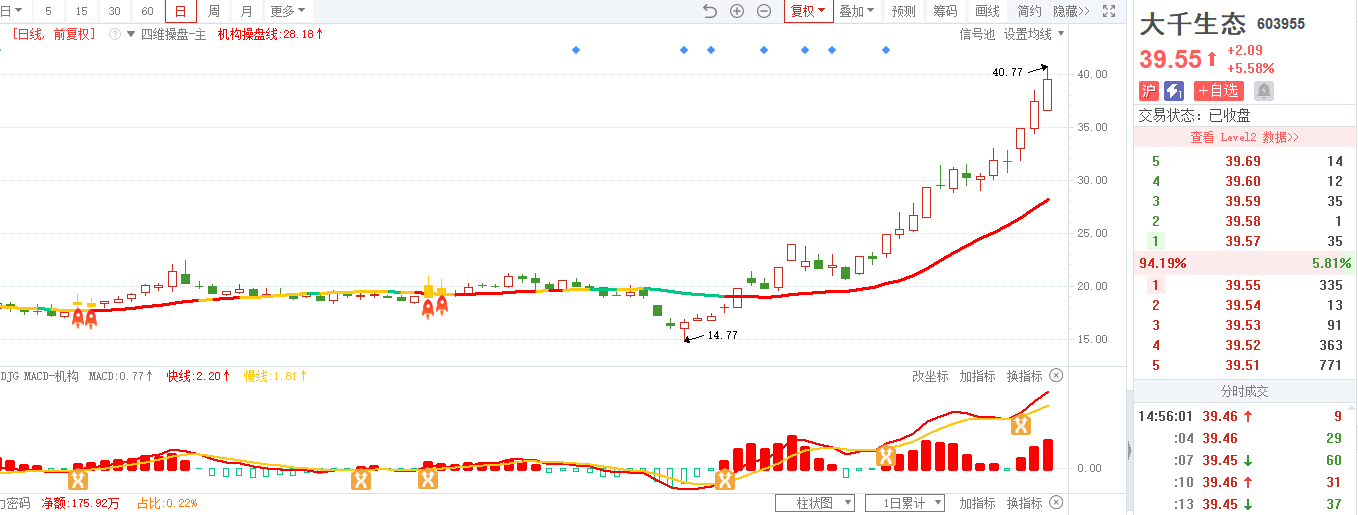This screenshot has height=515, width=1358.
Task: Close the bottom indicator panel with X icon
Action: point(1056,503)
